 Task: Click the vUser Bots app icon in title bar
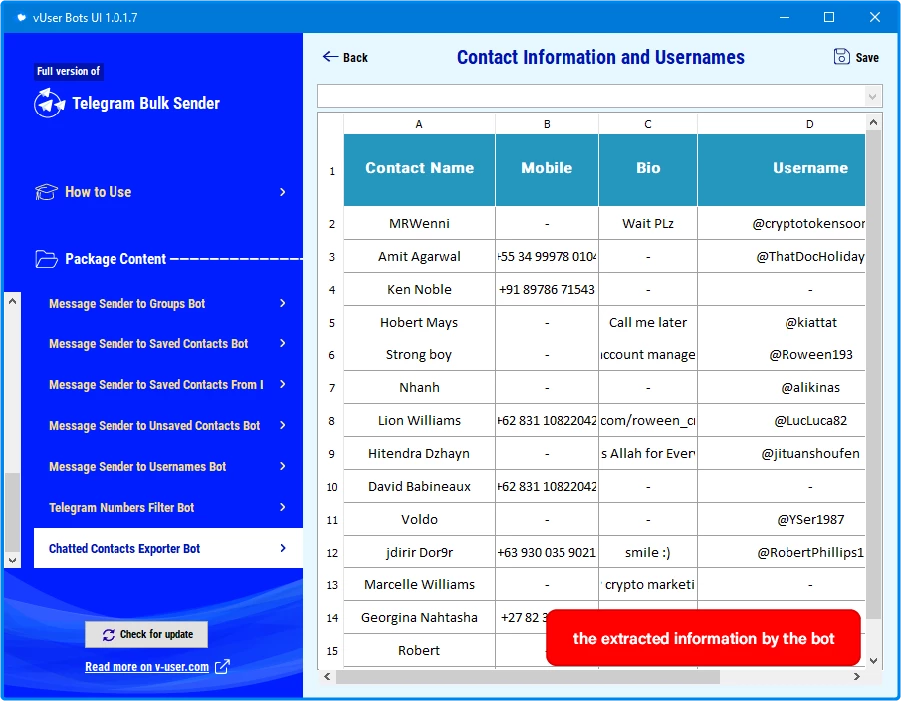[21, 17]
